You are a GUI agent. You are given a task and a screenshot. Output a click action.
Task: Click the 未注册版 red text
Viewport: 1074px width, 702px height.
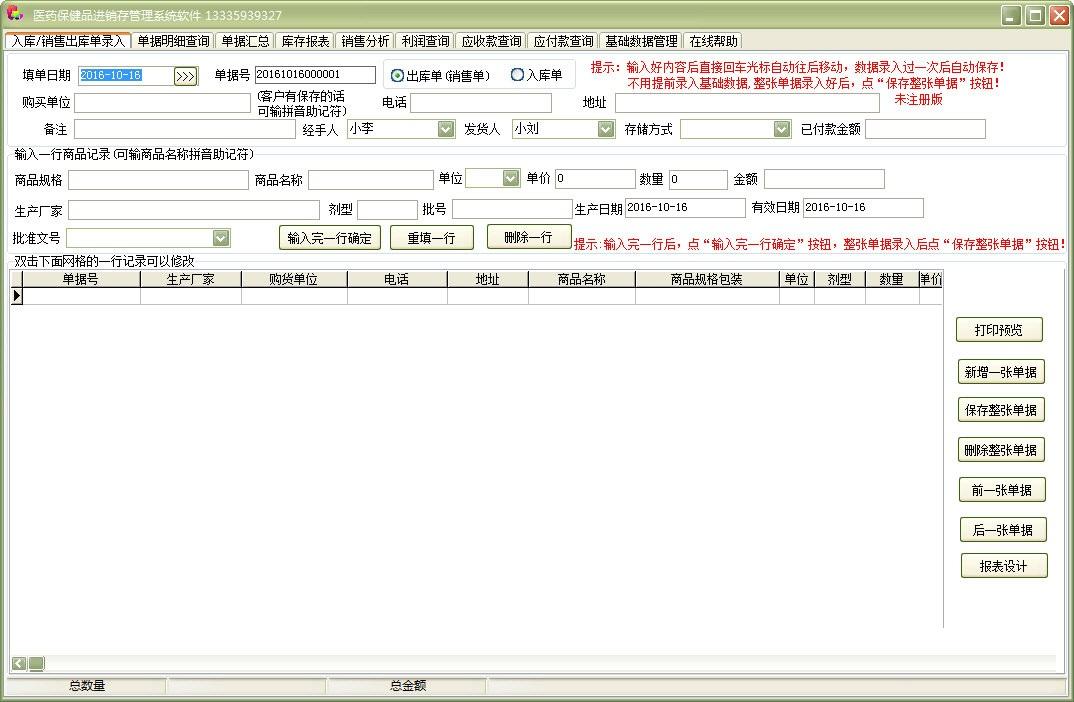[919, 99]
